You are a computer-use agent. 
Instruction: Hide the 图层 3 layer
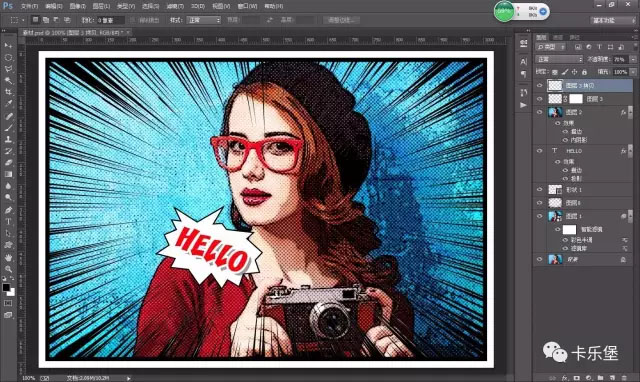click(540, 99)
